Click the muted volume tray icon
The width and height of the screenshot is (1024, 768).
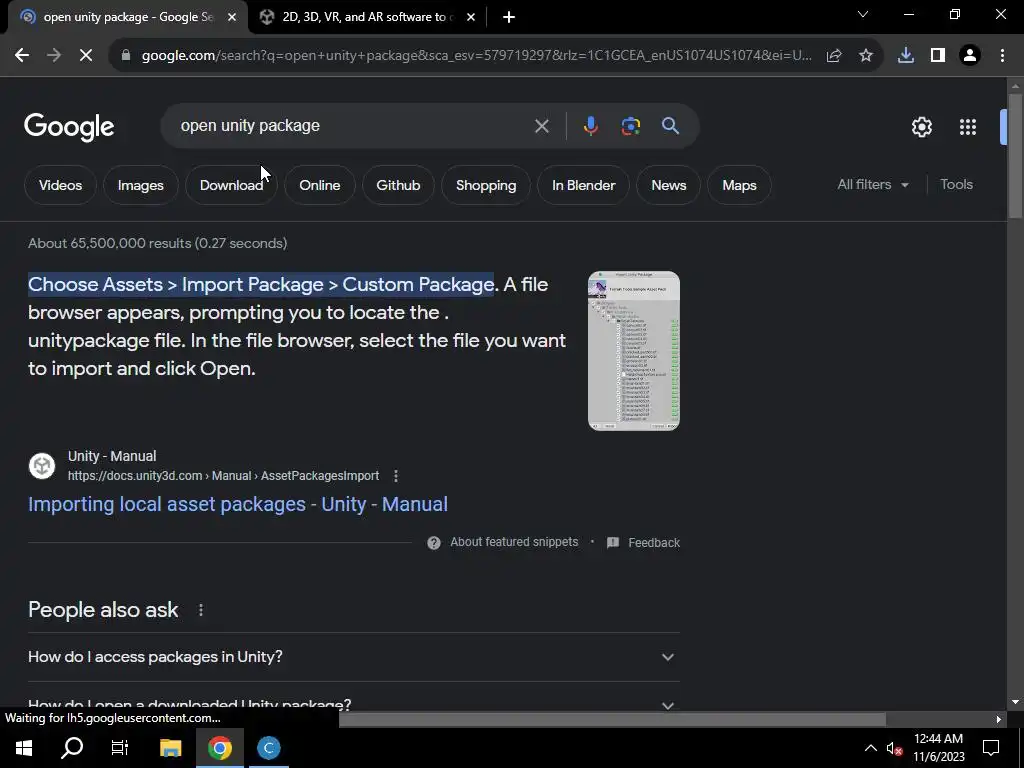pos(894,748)
